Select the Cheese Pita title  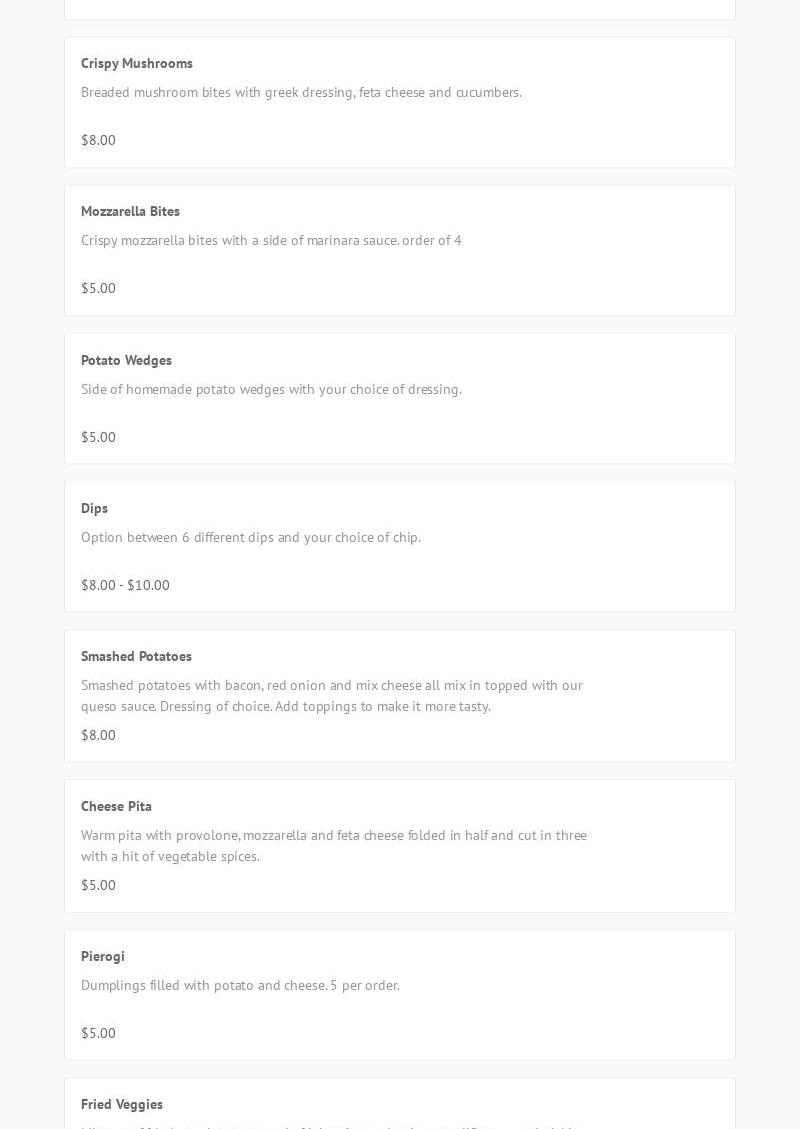116,806
